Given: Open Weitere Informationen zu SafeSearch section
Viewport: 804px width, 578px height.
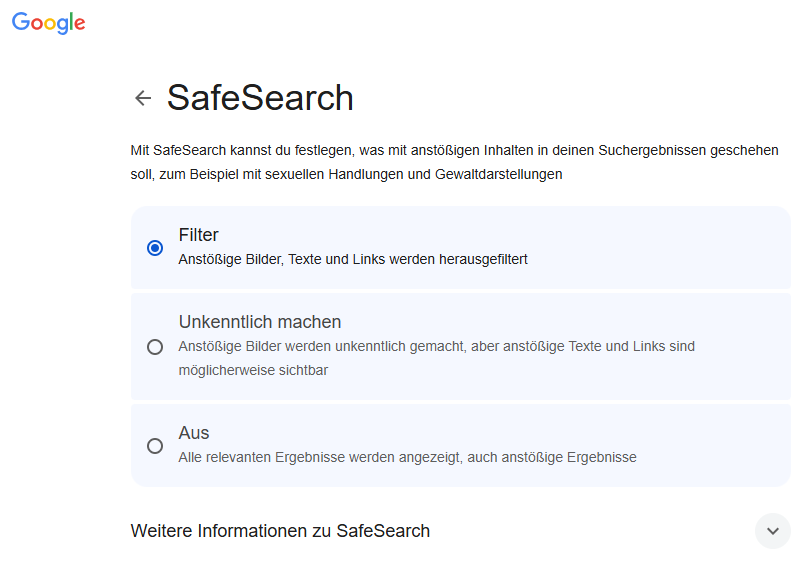Looking at the screenshot, I should coord(280,531).
